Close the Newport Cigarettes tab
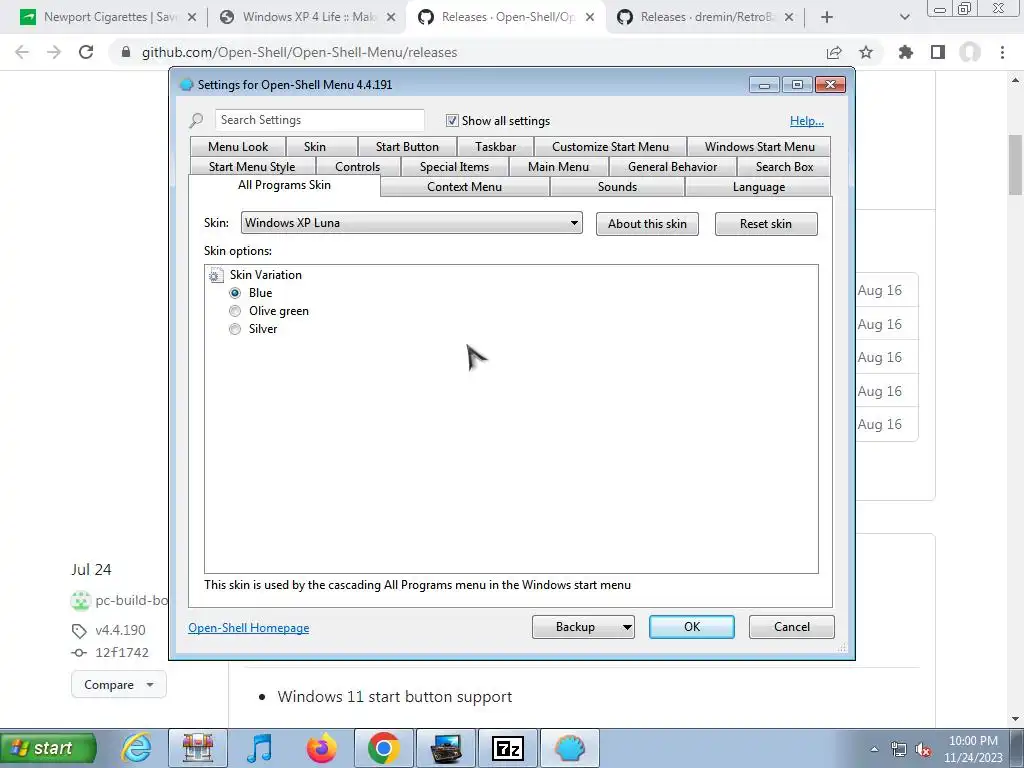 192,17
